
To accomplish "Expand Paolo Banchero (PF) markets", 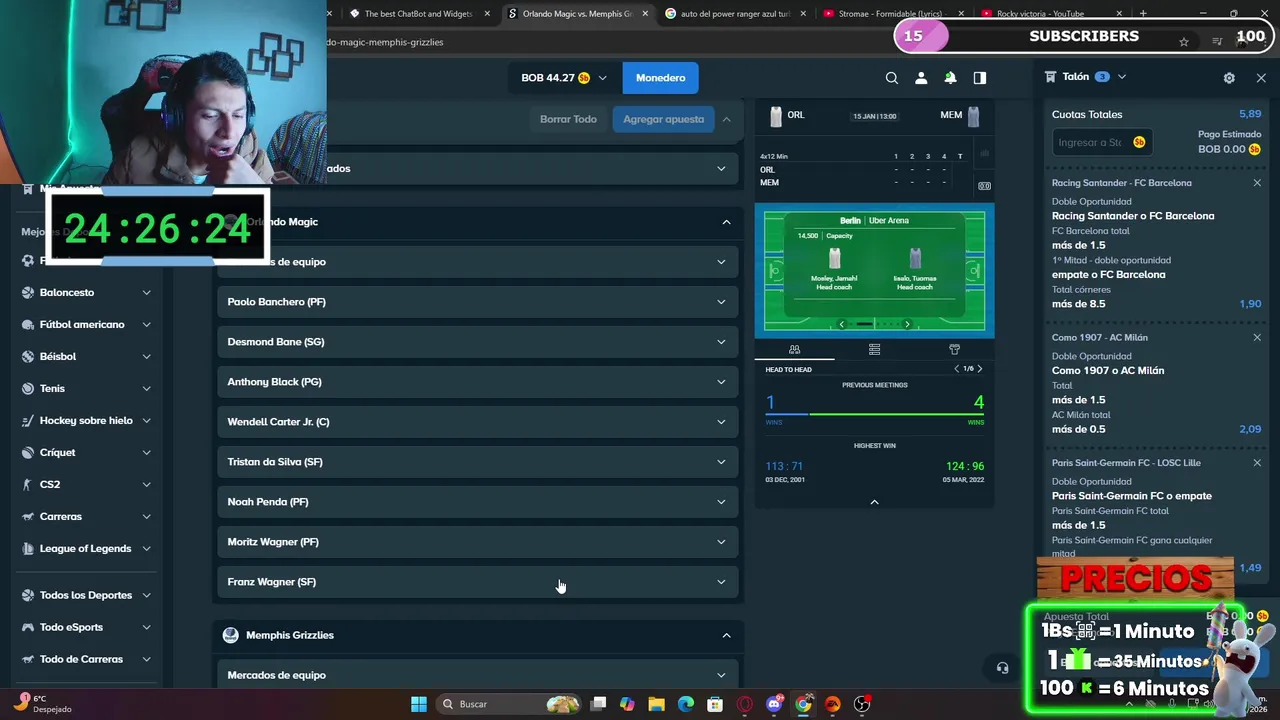I will [478, 302].
